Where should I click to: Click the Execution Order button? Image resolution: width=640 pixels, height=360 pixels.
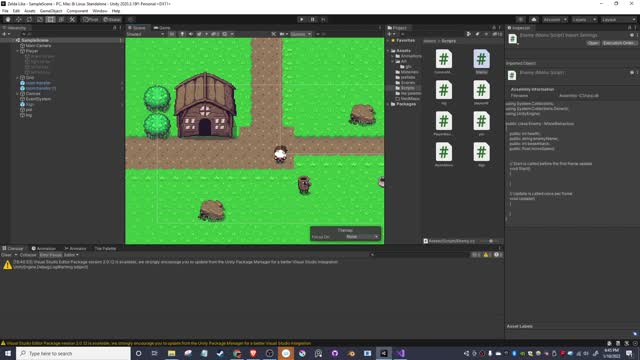(619, 43)
